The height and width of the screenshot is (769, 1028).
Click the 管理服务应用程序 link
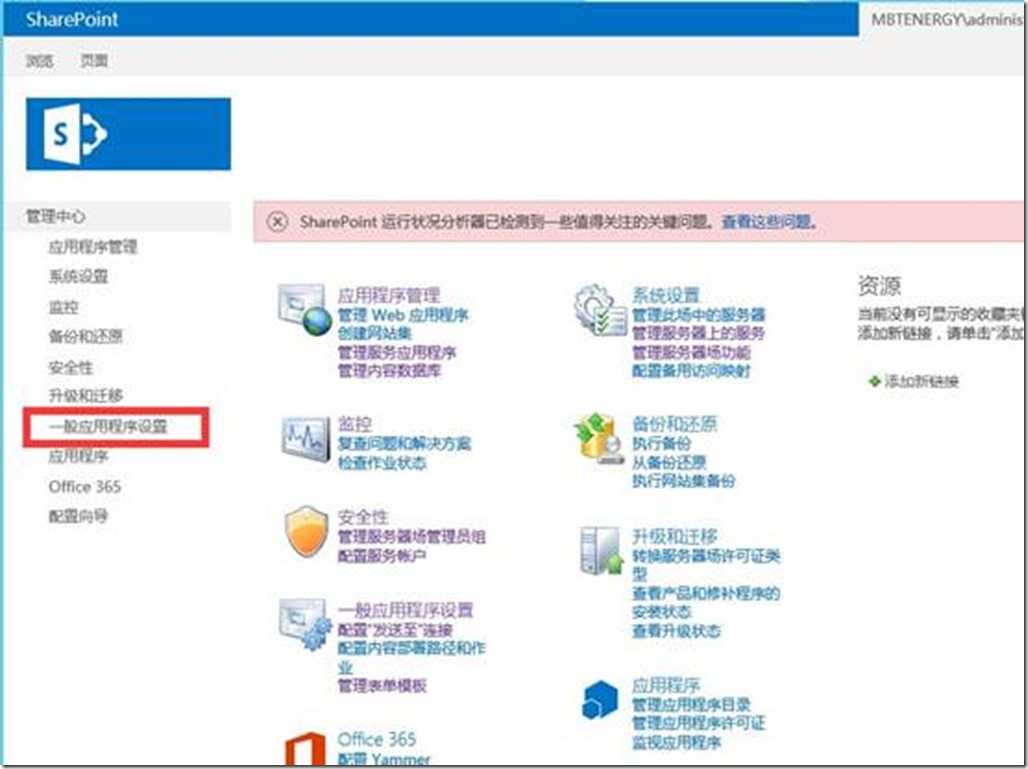click(397, 352)
